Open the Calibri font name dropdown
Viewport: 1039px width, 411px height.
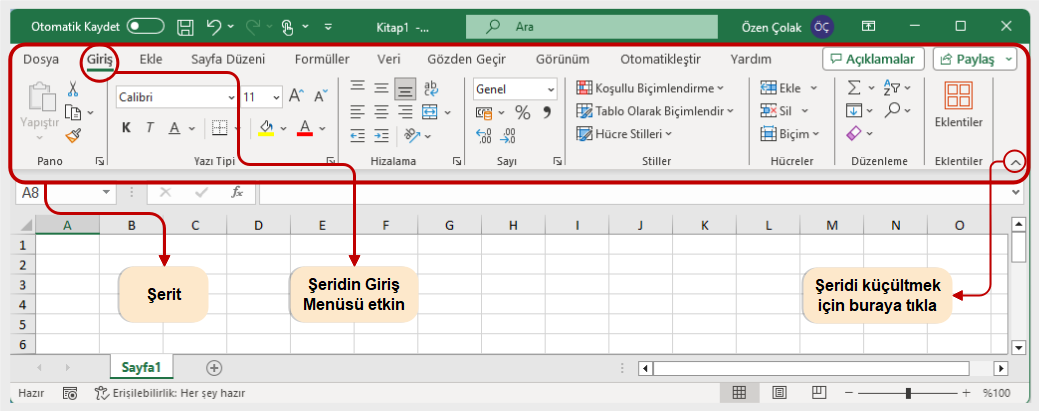coord(231,97)
